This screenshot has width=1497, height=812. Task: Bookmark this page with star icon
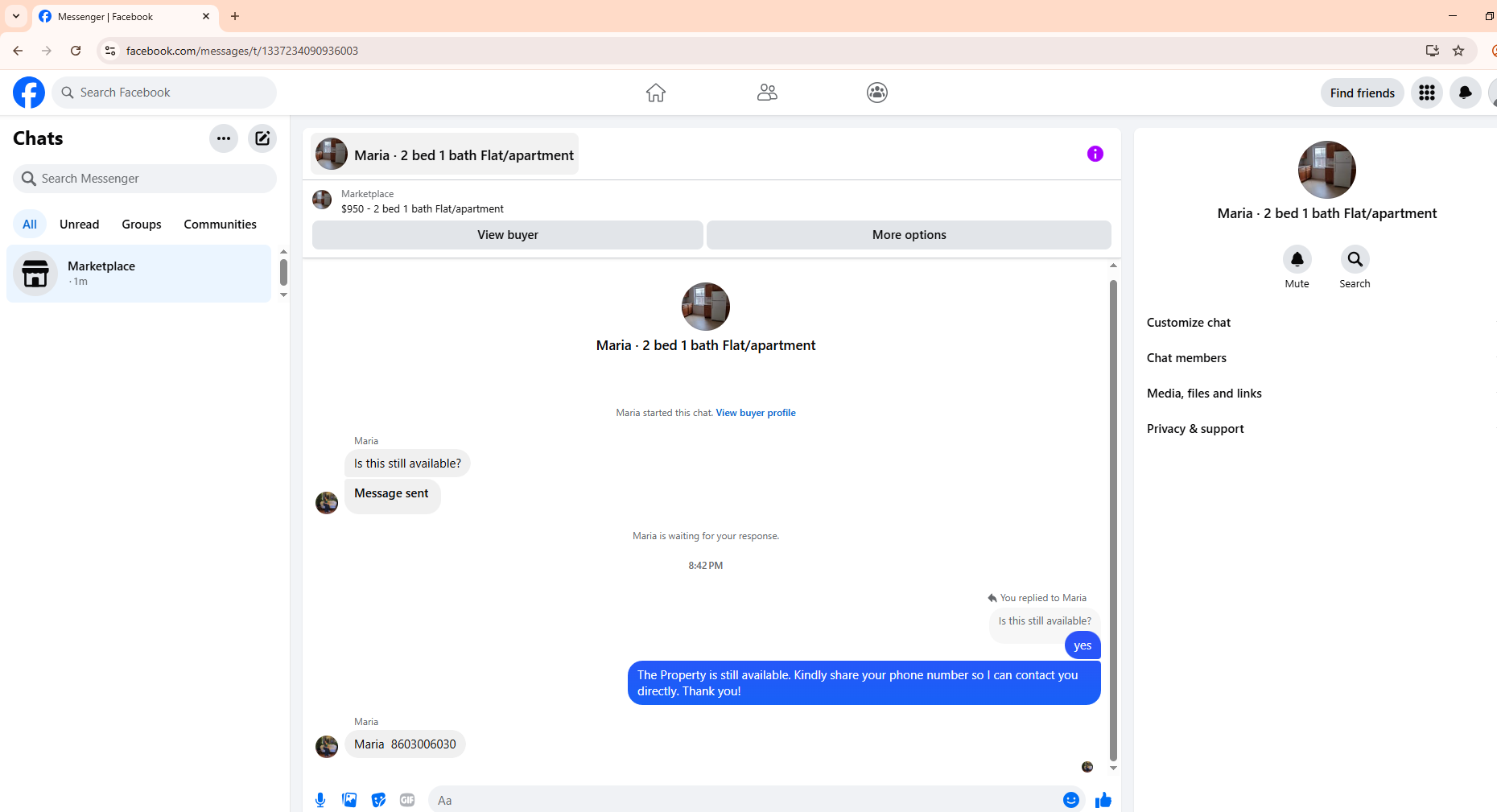[1458, 51]
